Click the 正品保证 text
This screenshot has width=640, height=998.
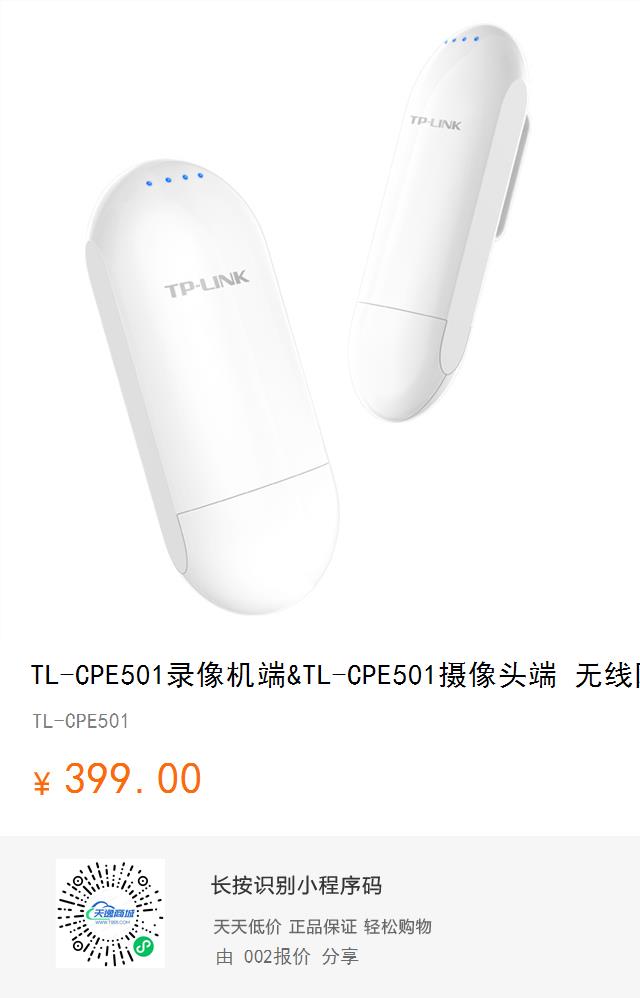(323, 926)
